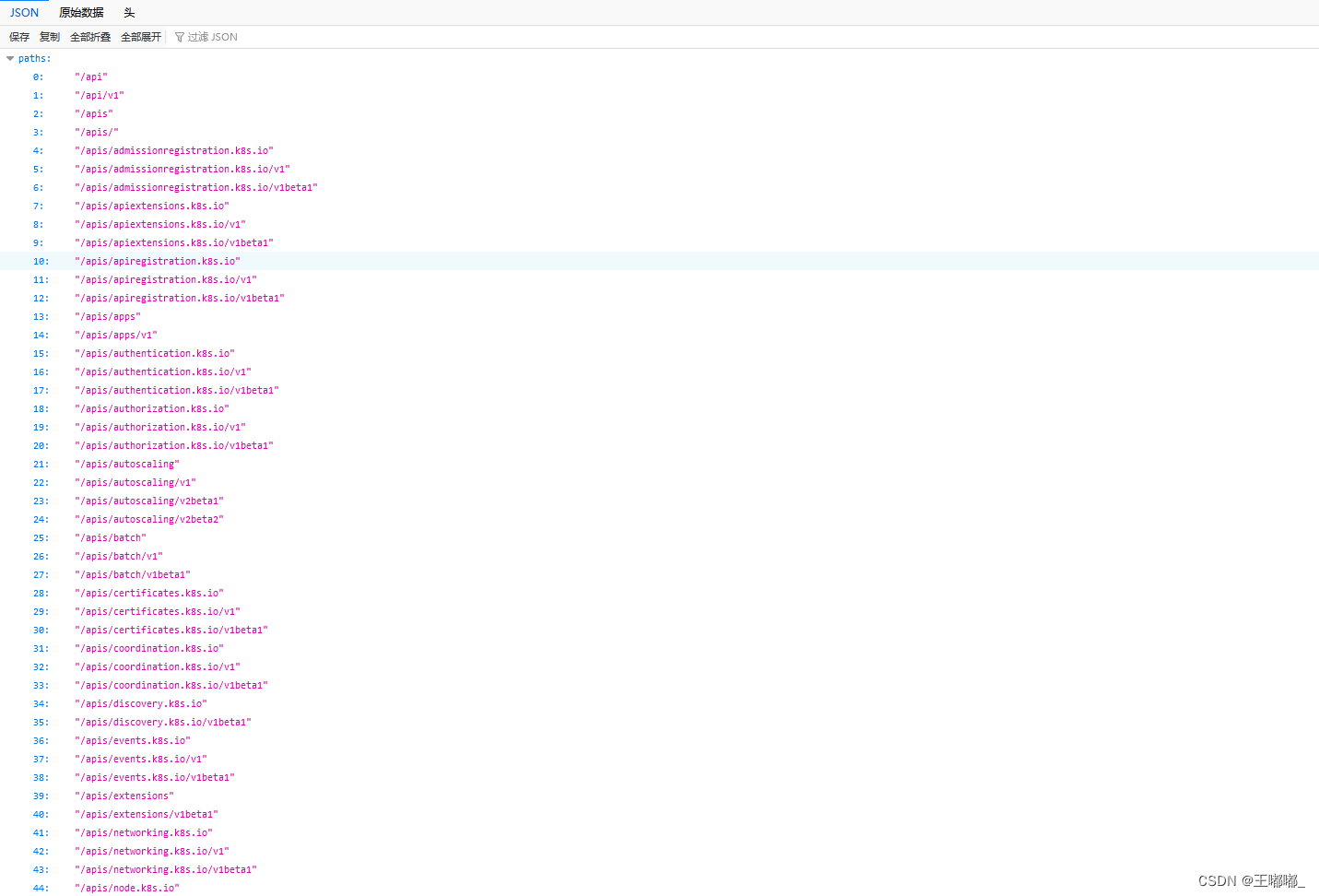Select "/apis/events.k8s.io" in row 36

pyautogui.click(x=133, y=740)
